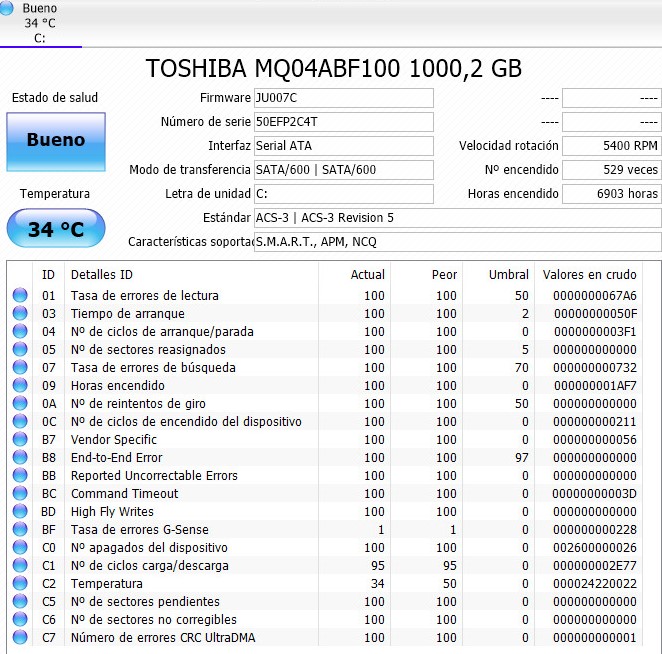Click the status icon for row C6
662x654 pixels.
click(x=20, y=619)
